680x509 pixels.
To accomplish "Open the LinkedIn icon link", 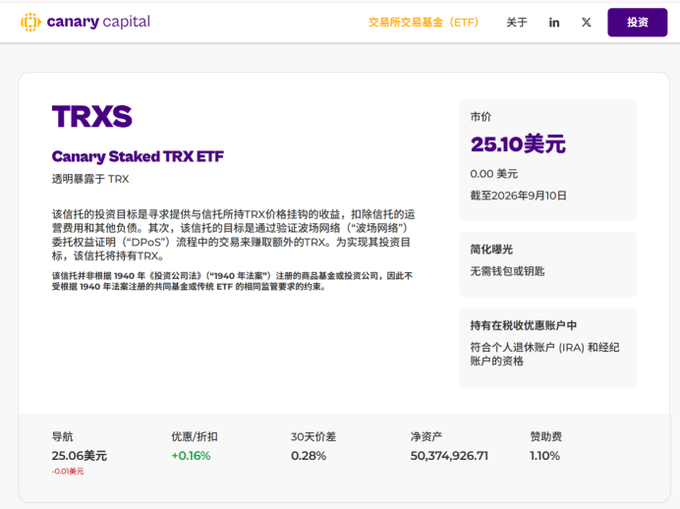I will 554,23.
